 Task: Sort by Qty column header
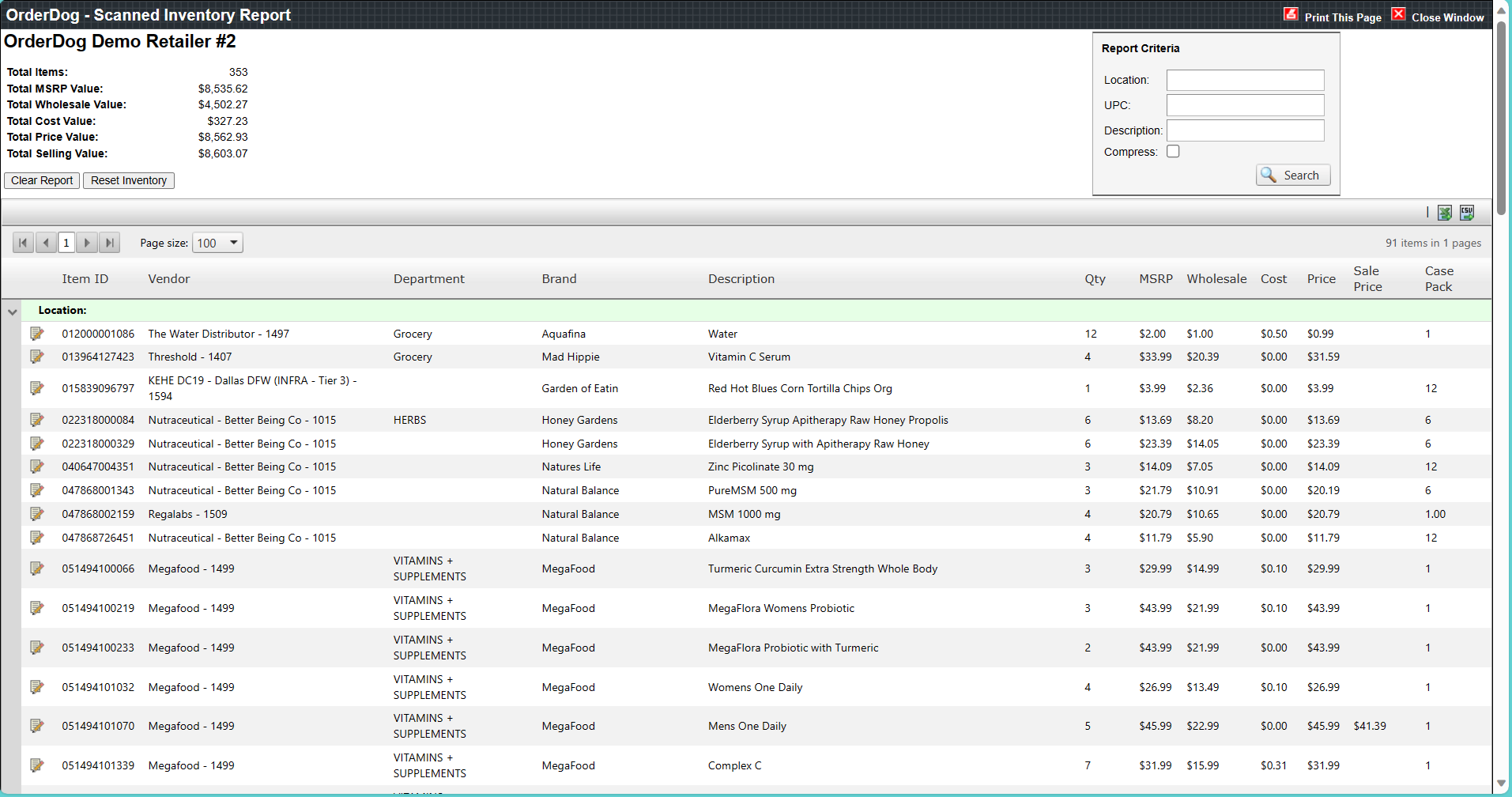point(1095,279)
